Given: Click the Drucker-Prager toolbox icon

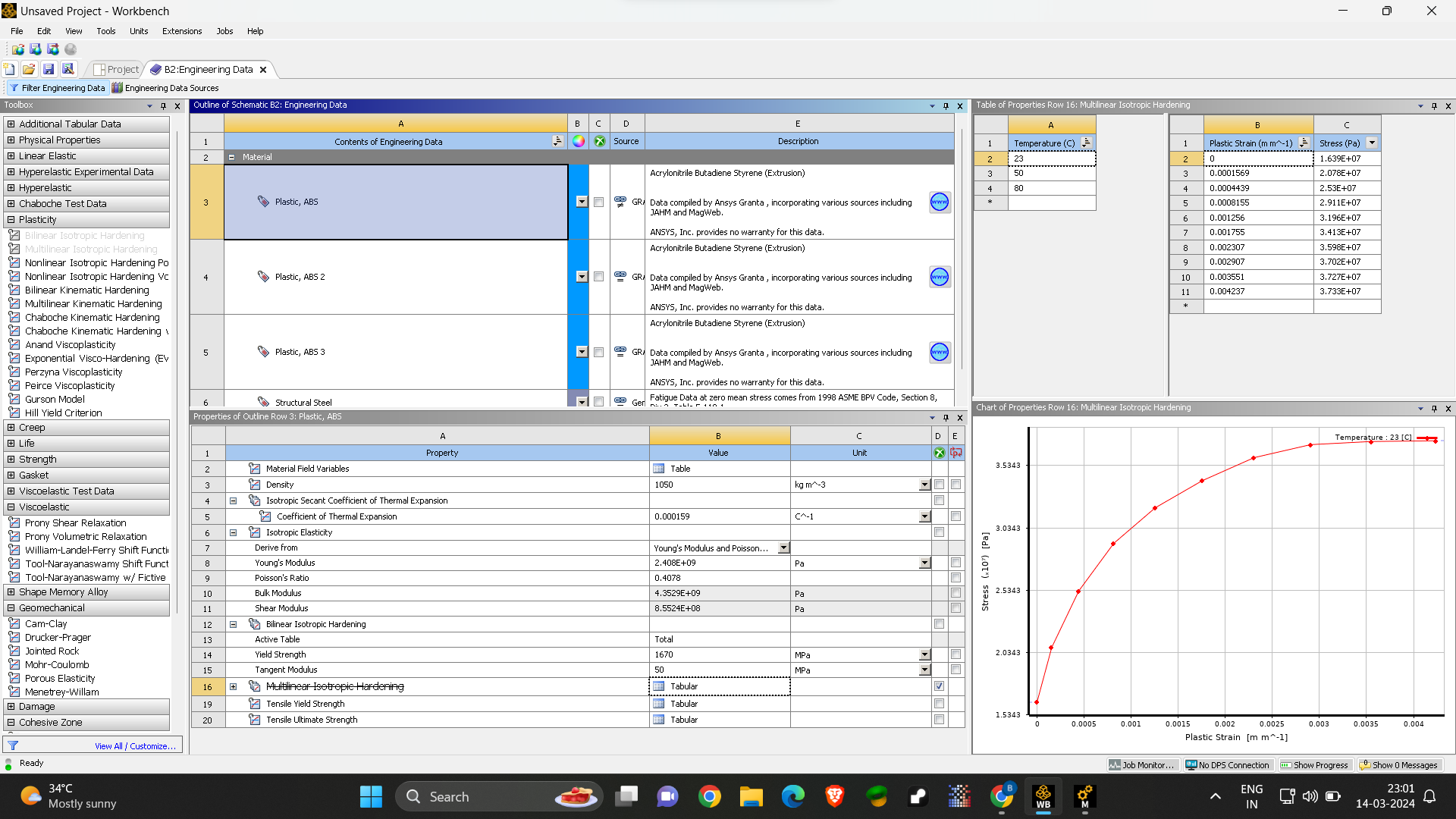Looking at the screenshot, I should click(x=14, y=637).
